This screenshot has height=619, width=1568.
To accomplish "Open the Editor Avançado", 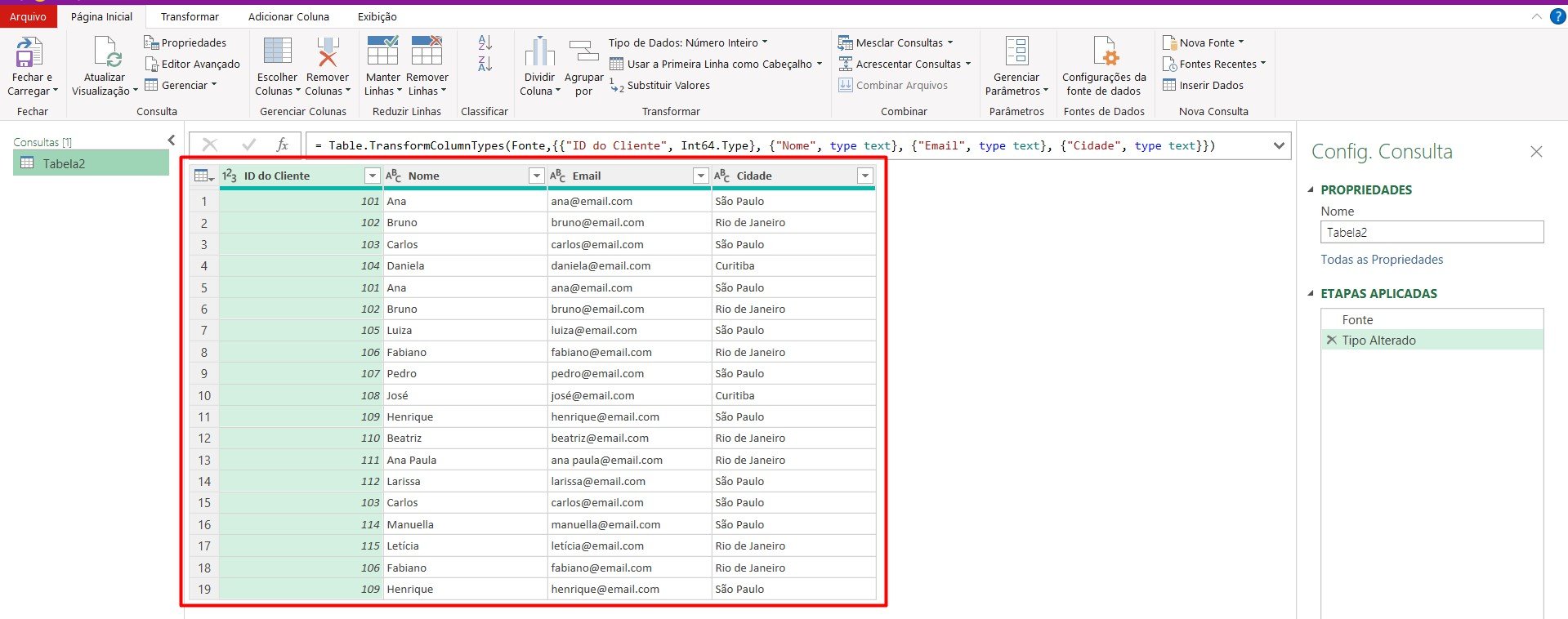I will tap(193, 64).
